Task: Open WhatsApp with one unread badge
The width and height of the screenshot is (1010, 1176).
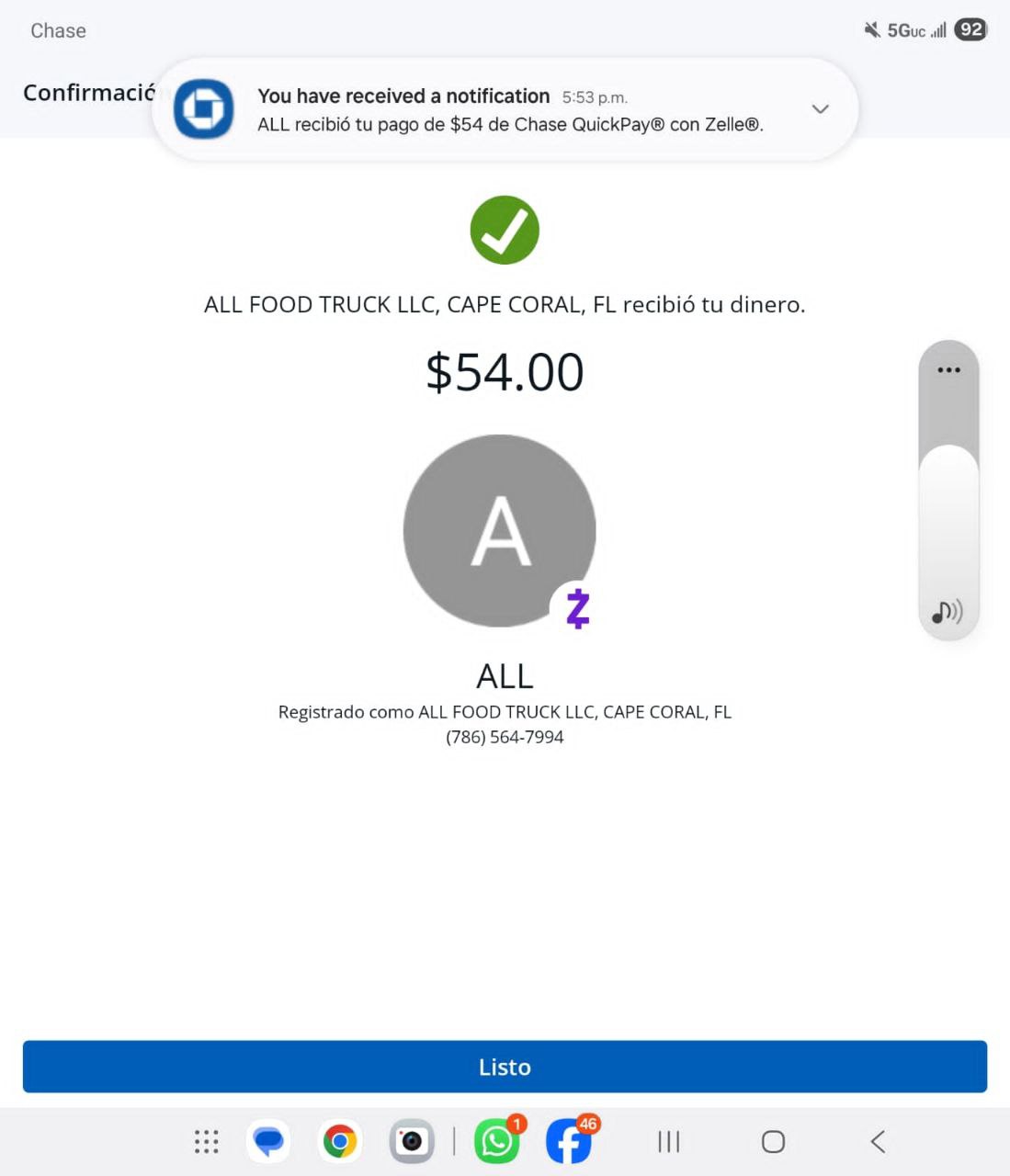Action: (x=496, y=1142)
